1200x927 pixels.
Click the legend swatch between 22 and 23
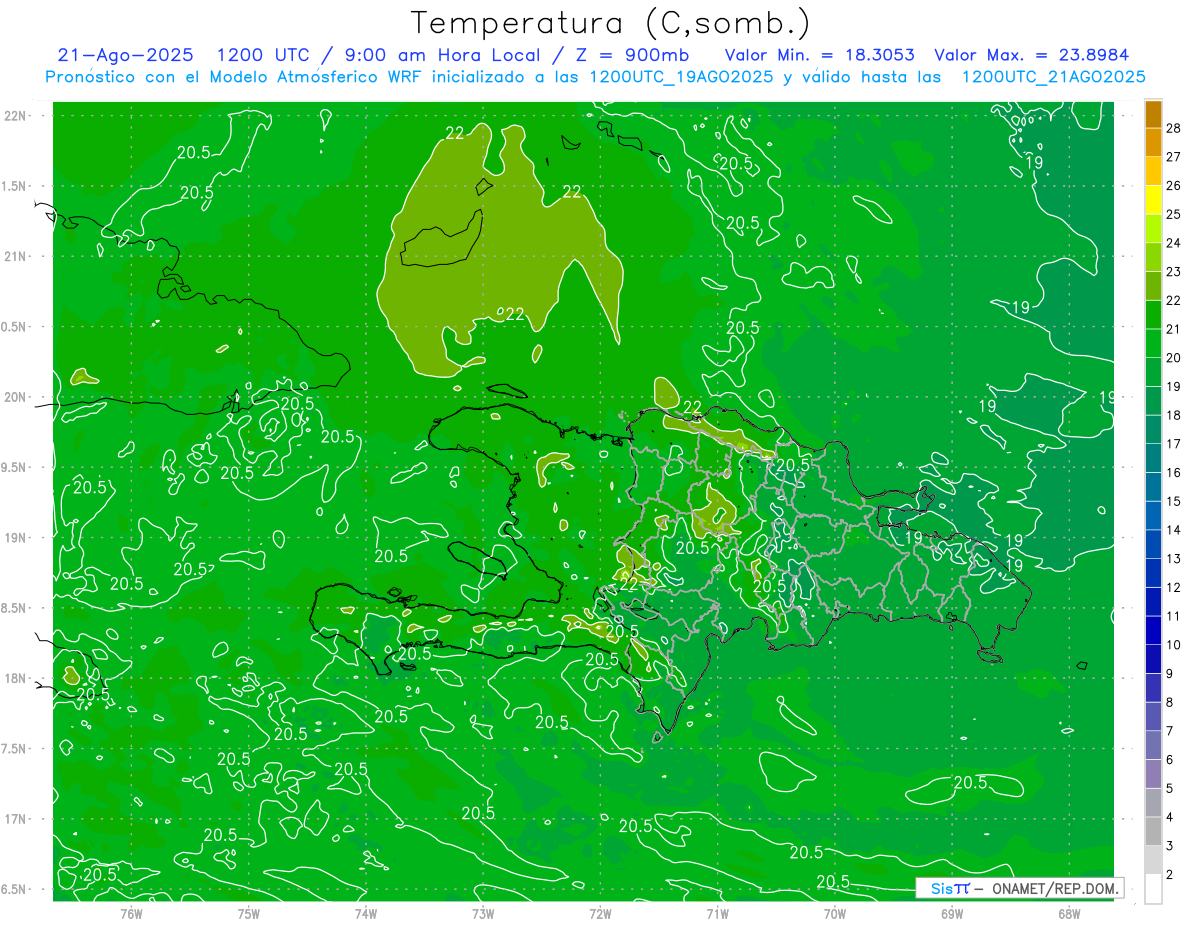[1154, 286]
